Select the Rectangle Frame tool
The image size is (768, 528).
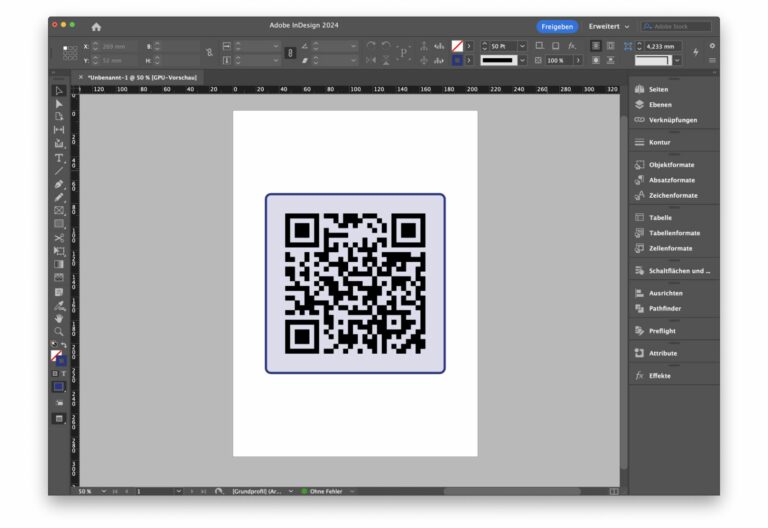point(59,211)
